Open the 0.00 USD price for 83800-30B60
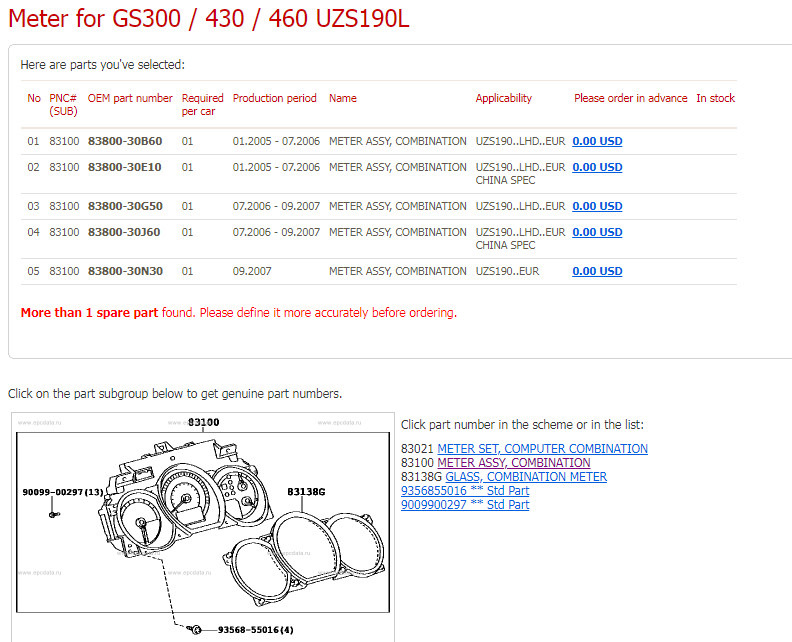 click(x=597, y=141)
